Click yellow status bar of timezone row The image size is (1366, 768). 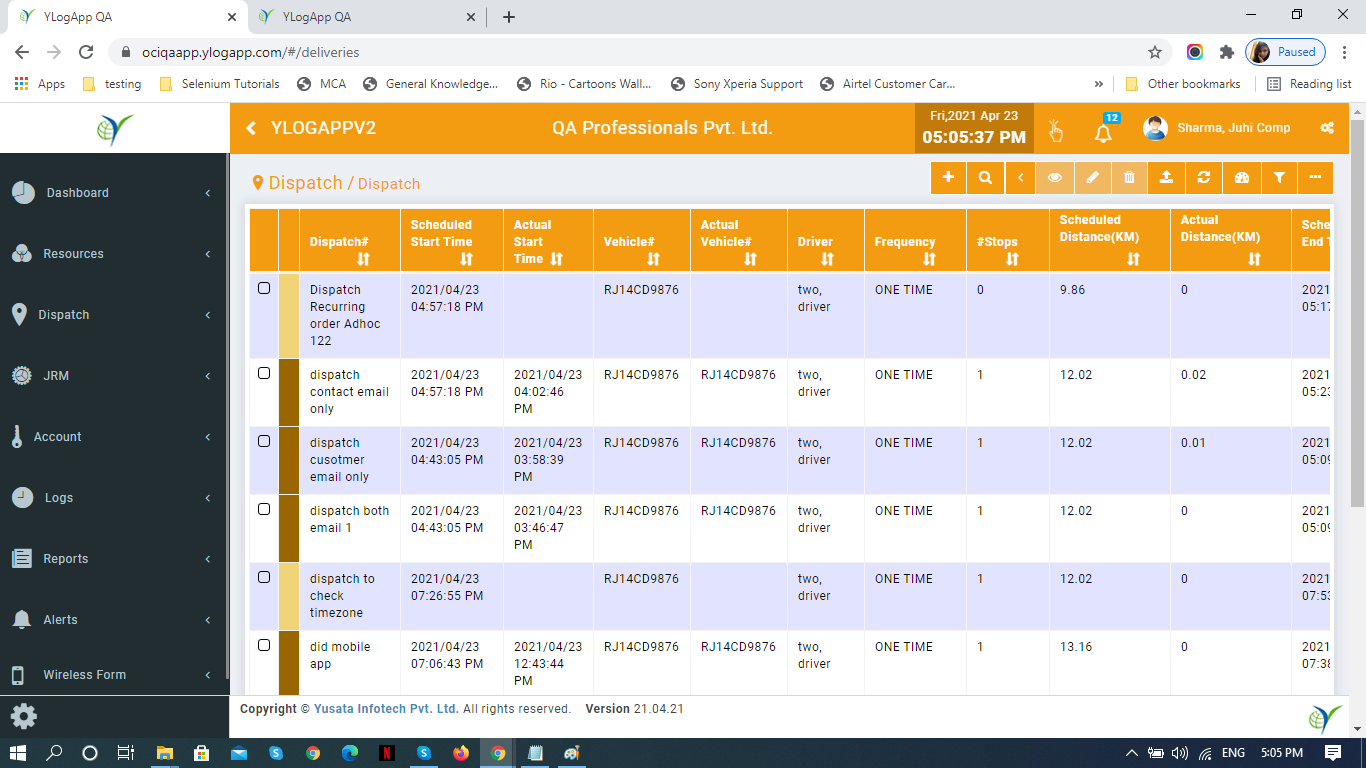pyautogui.click(x=288, y=596)
